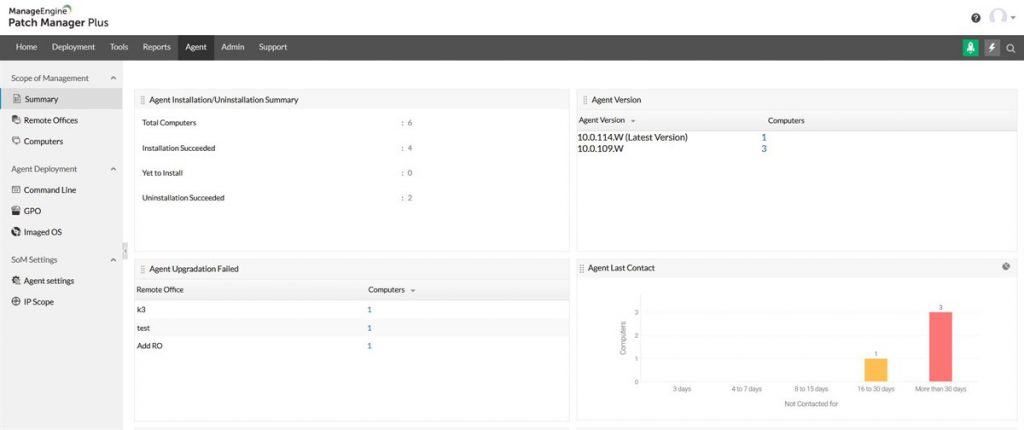The height and width of the screenshot is (430, 1024).
Task: Collapse the Agent Deployment section
Action: 113,169
